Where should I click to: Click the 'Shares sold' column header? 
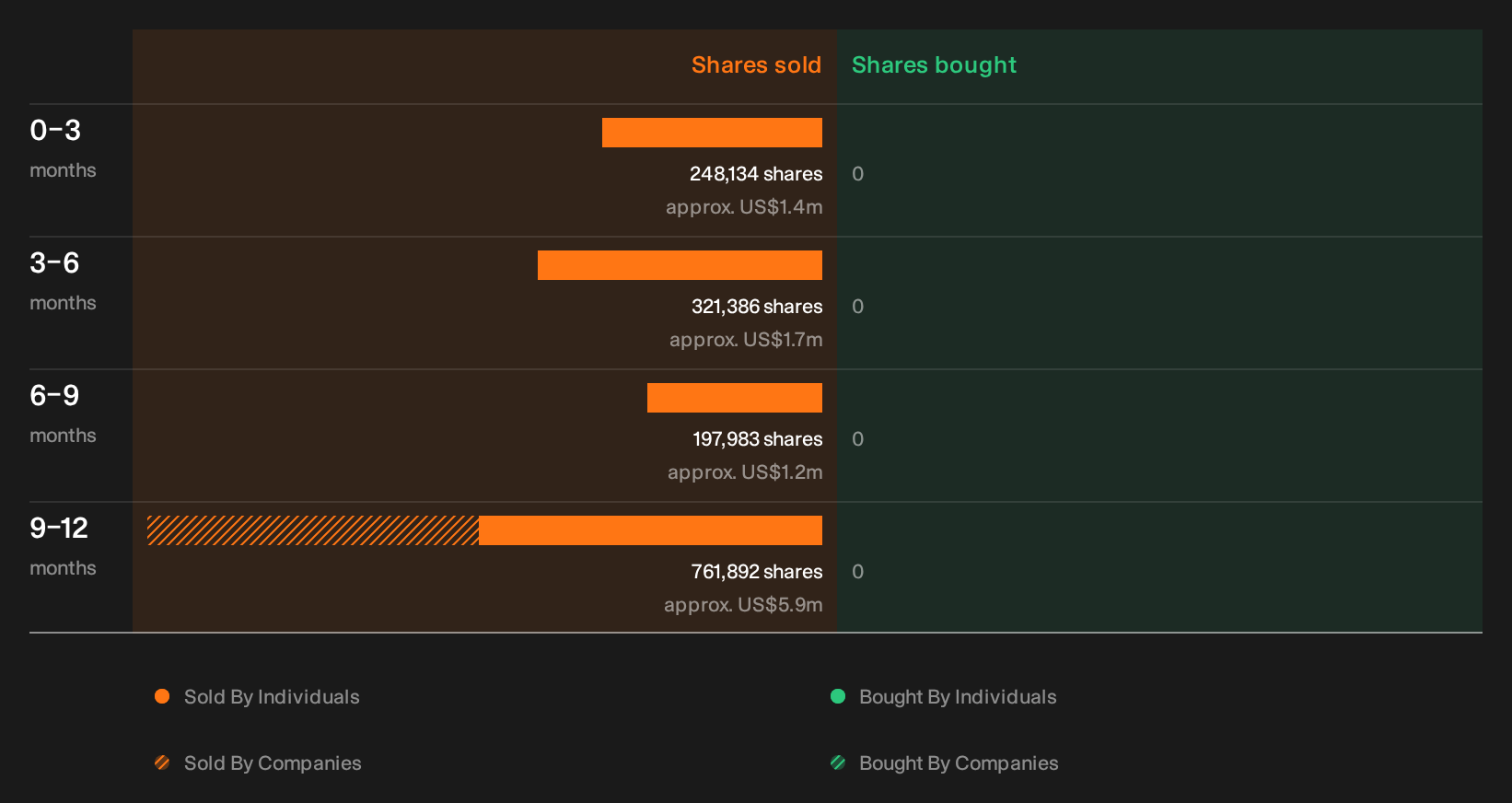tap(756, 65)
